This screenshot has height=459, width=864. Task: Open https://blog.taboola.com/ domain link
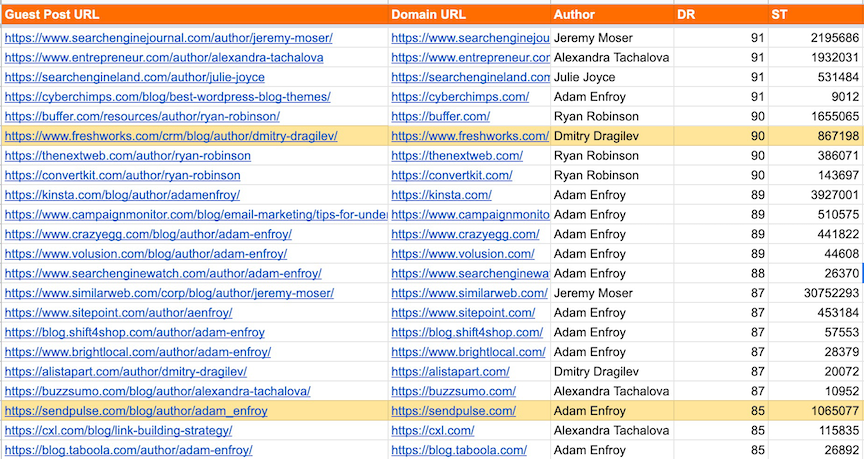(459, 451)
